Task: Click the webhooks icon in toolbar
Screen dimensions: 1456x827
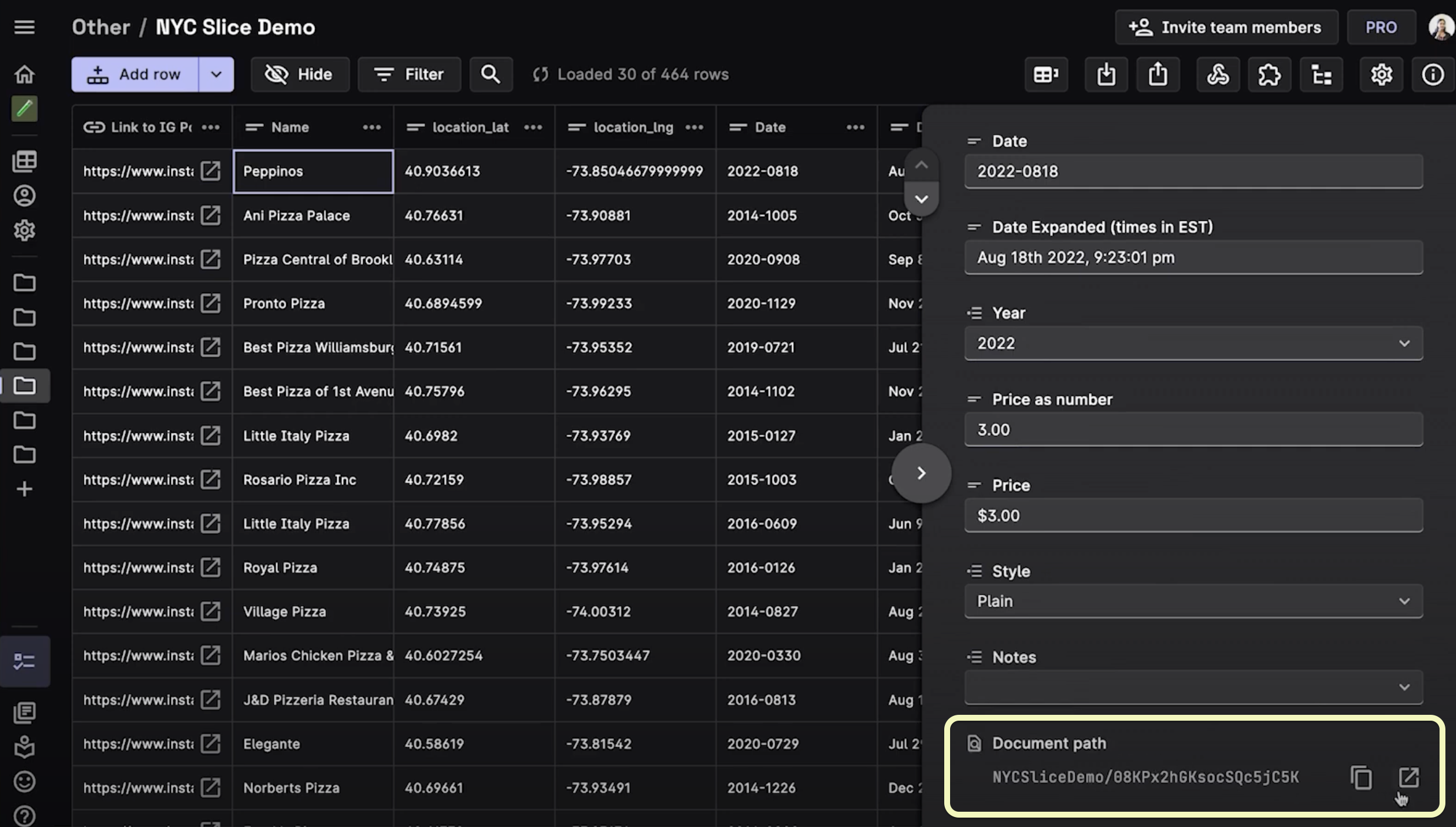Action: tap(1217, 75)
